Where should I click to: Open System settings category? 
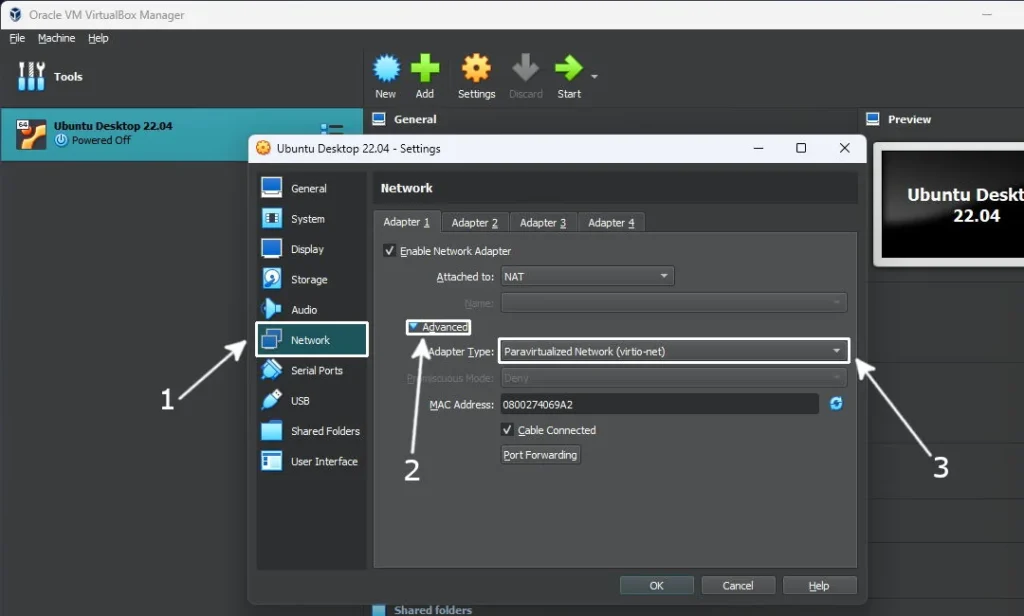312,218
